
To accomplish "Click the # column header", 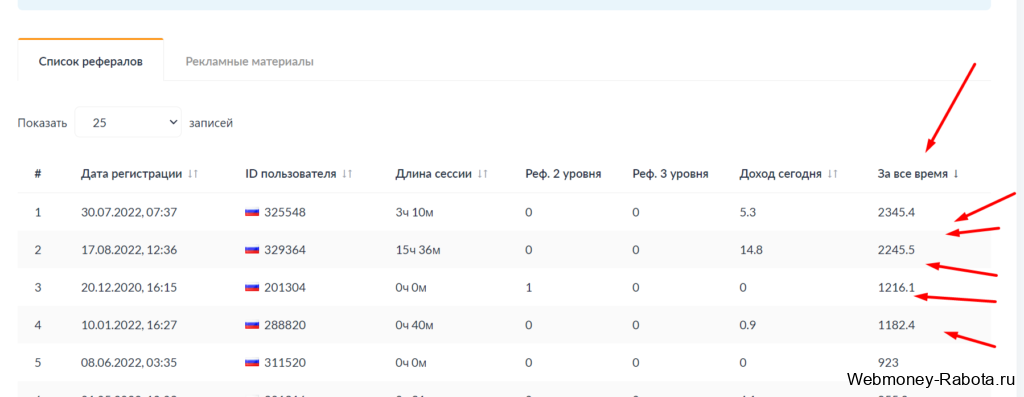I will 38,174.
